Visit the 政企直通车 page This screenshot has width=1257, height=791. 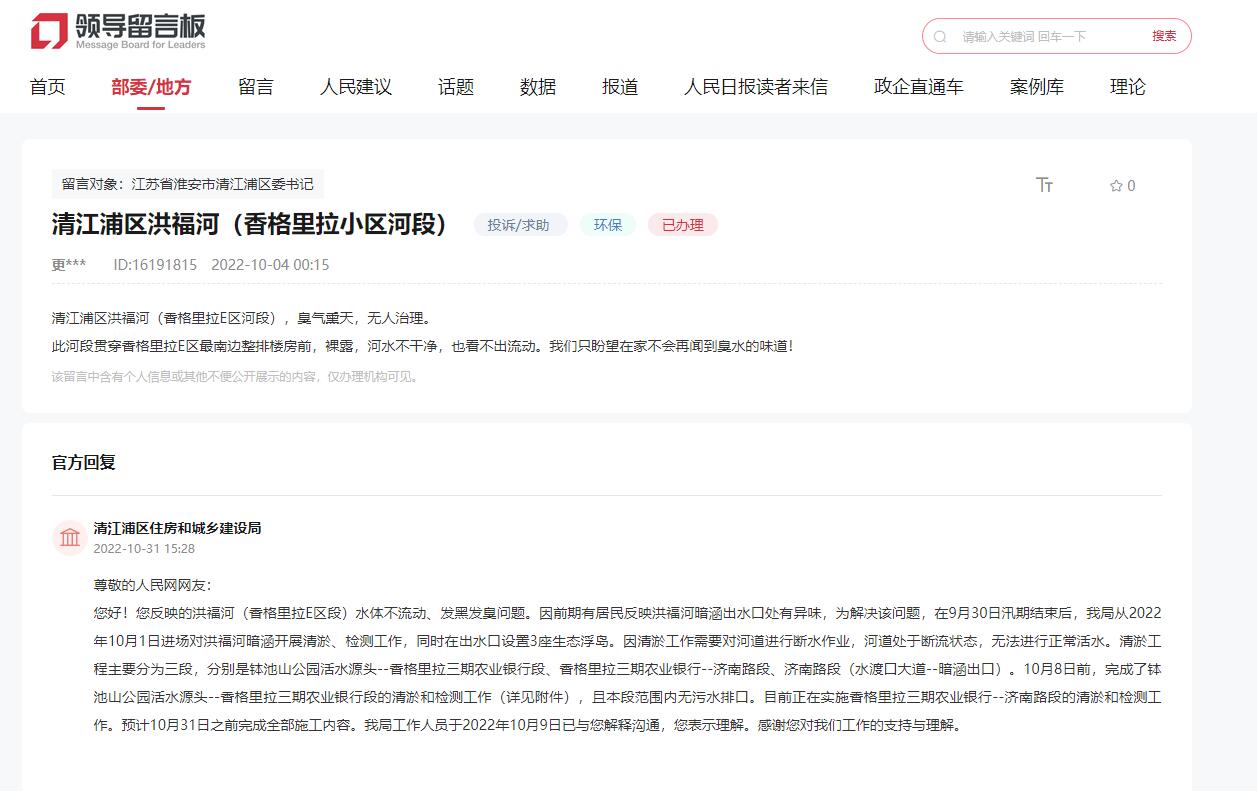pos(918,87)
